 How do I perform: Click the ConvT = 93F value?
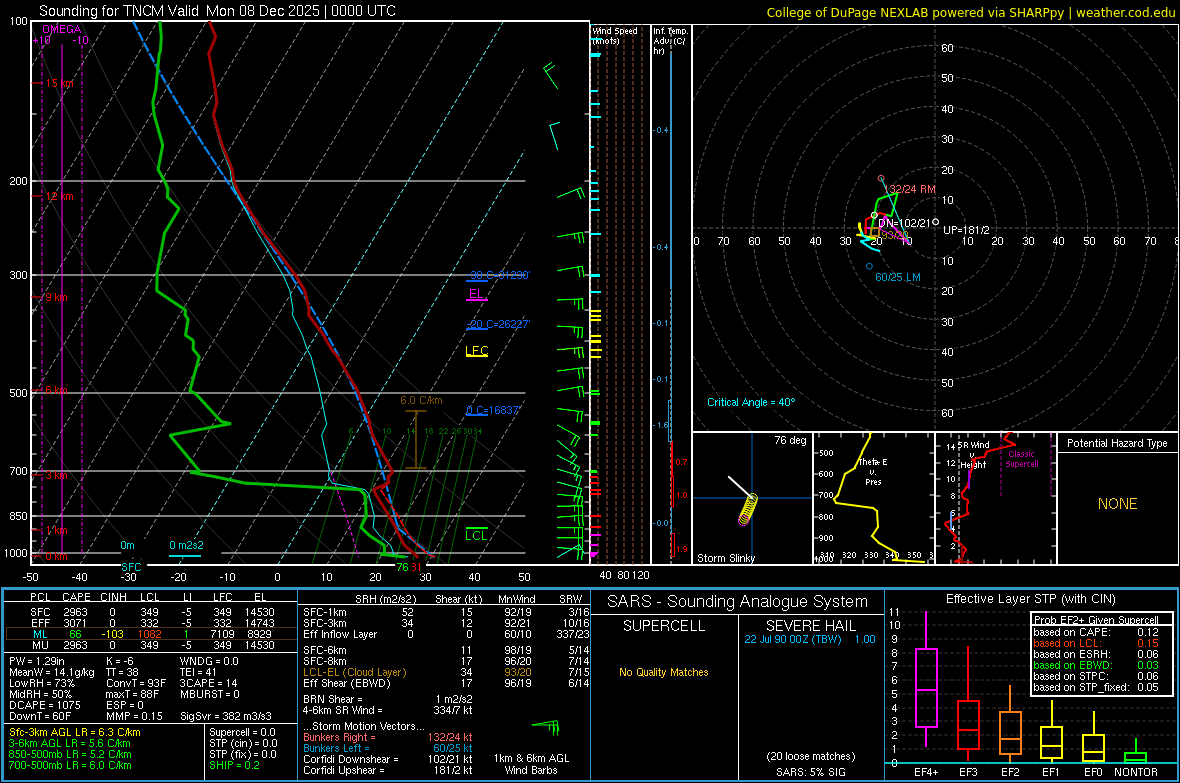pyautogui.click(x=136, y=683)
